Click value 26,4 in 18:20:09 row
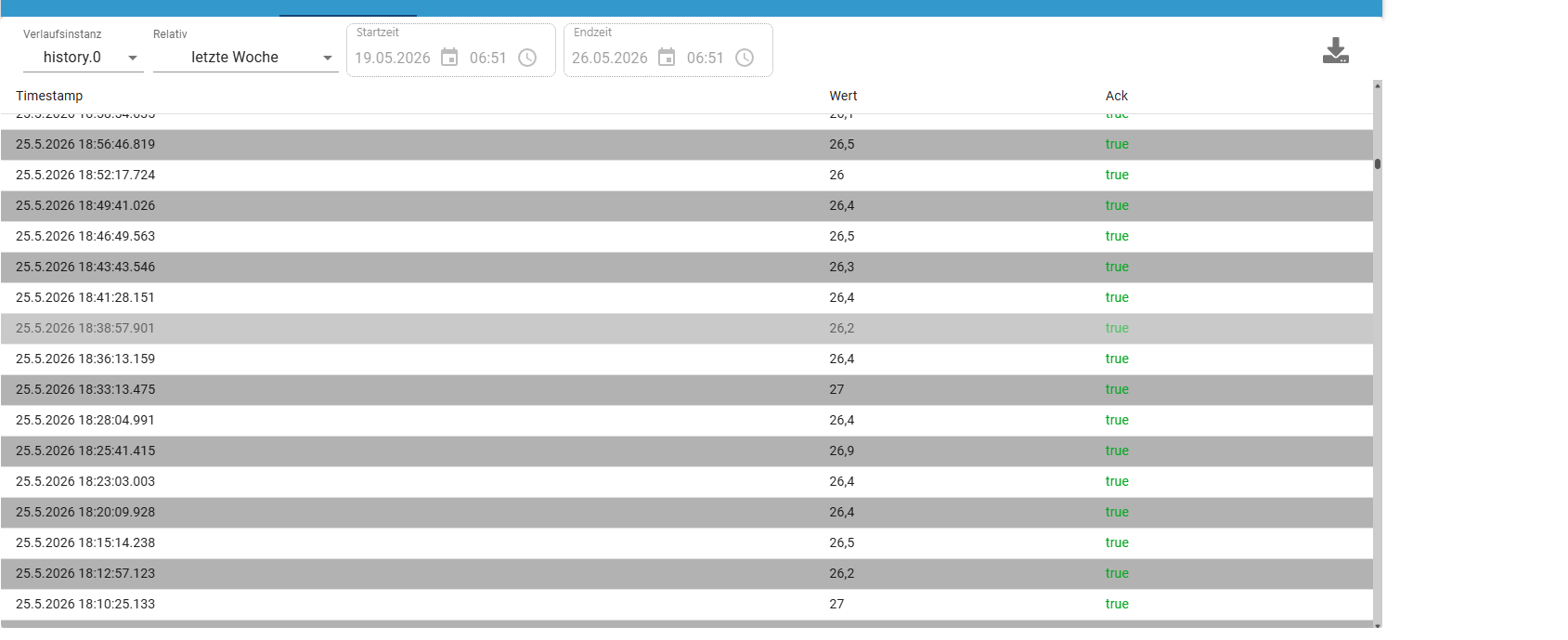The image size is (1568, 640). [842, 512]
